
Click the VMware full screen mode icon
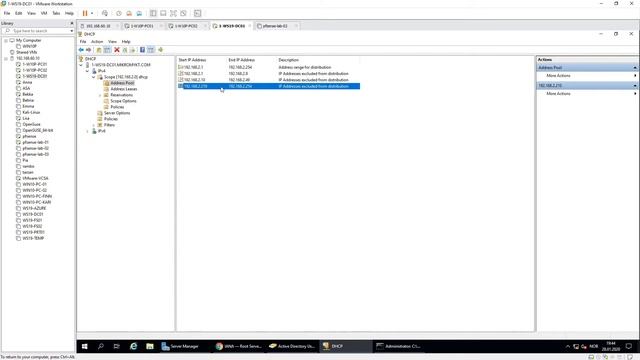pos(173,13)
